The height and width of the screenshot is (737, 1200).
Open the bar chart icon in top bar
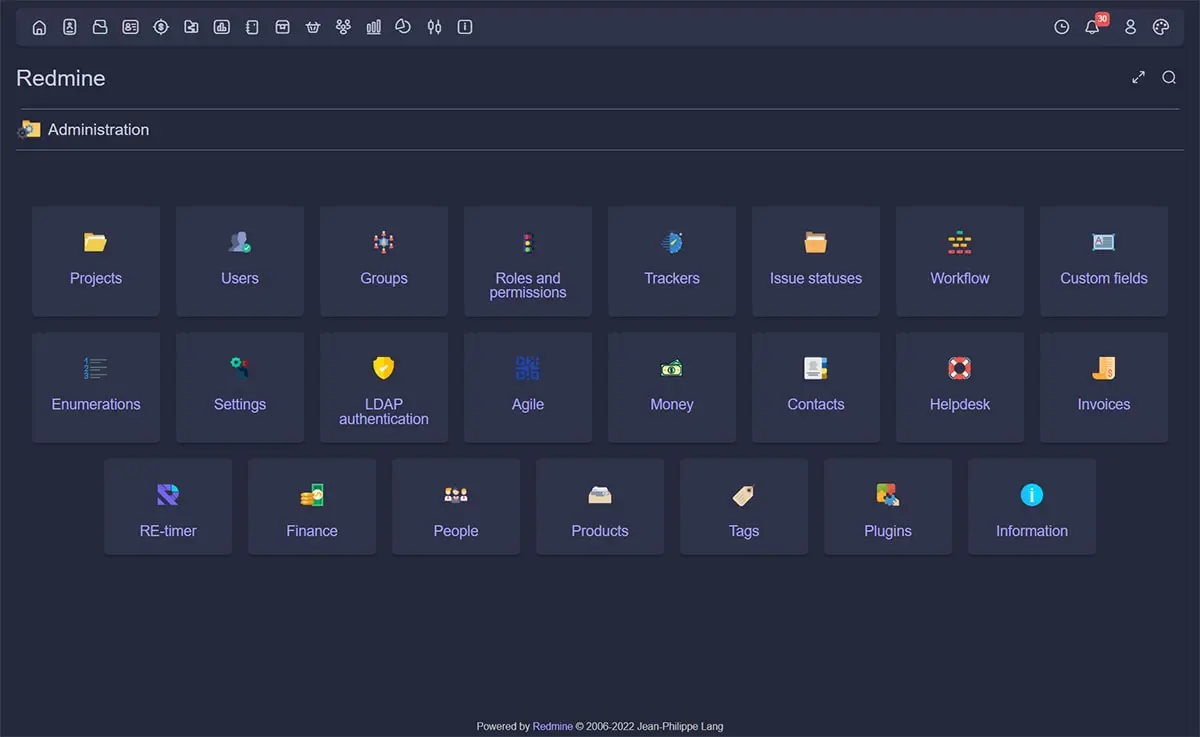click(373, 27)
